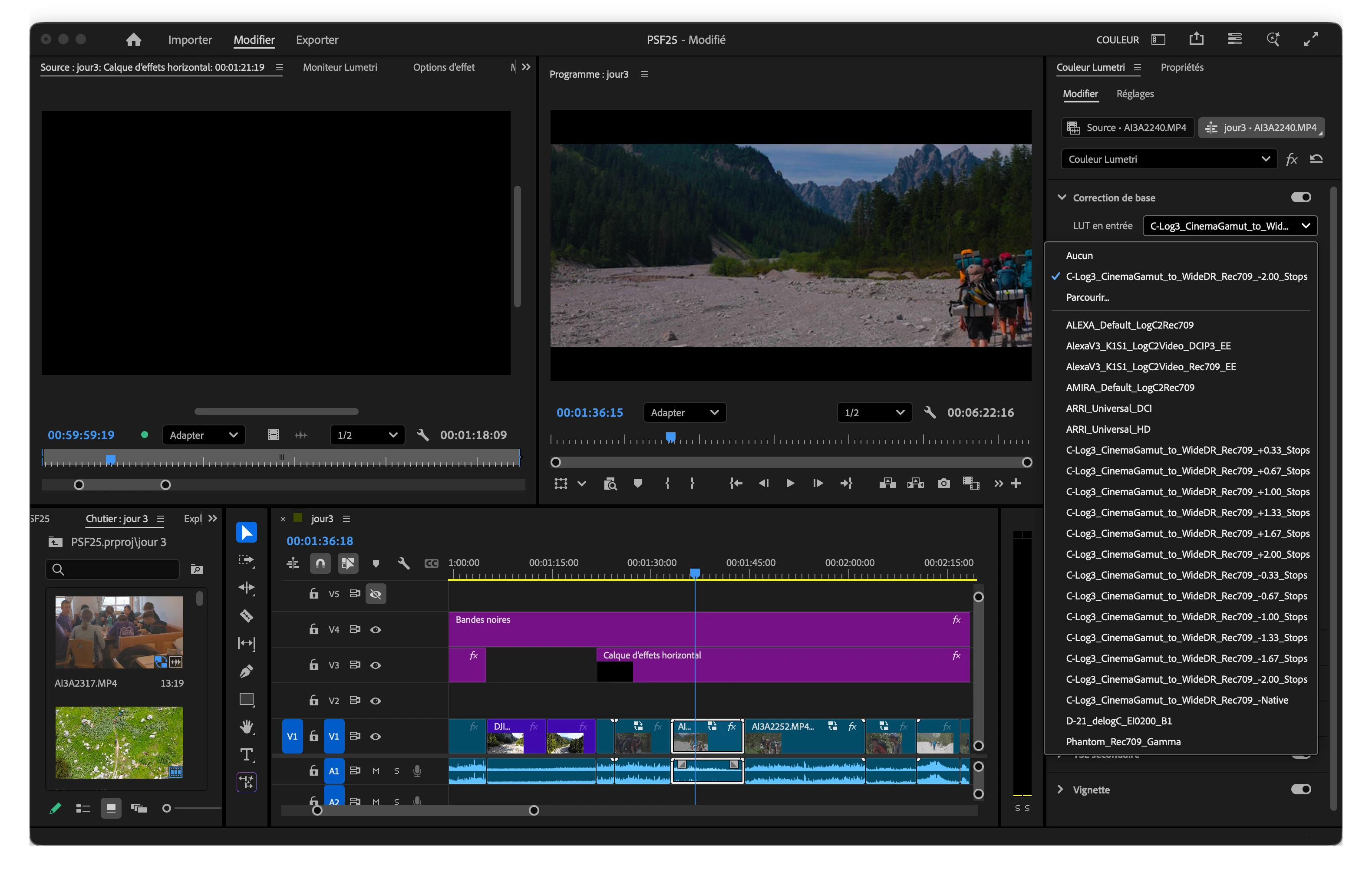The image size is (1372, 882).
Task: Toggle the Vignette section switch
Action: (x=1300, y=789)
